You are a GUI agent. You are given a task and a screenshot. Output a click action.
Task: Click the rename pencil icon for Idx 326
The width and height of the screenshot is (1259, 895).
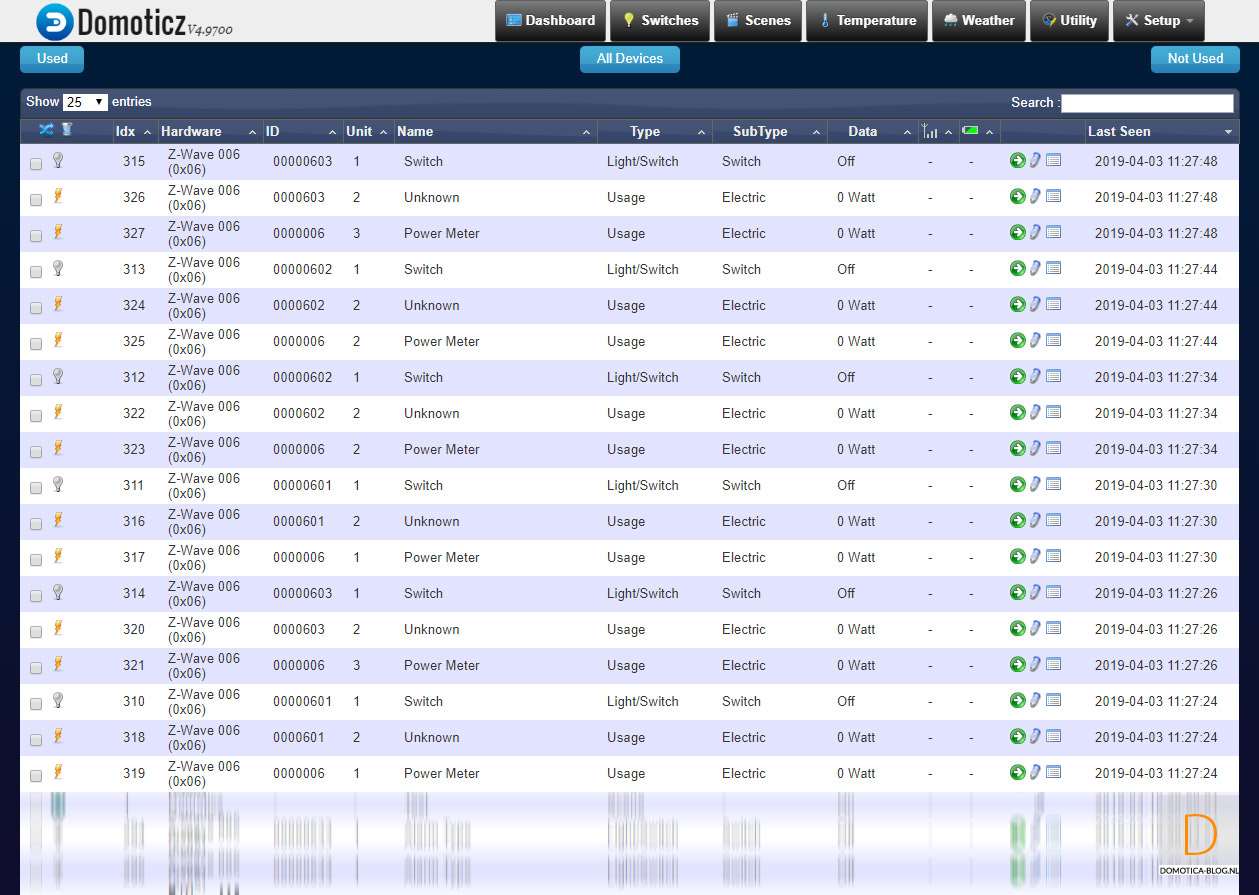tap(1036, 196)
